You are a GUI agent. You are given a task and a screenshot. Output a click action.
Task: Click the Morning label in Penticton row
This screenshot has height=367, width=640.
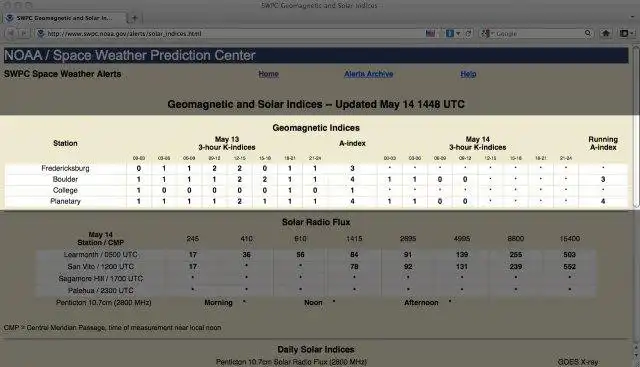pyautogui.click(x=218, y=302)
